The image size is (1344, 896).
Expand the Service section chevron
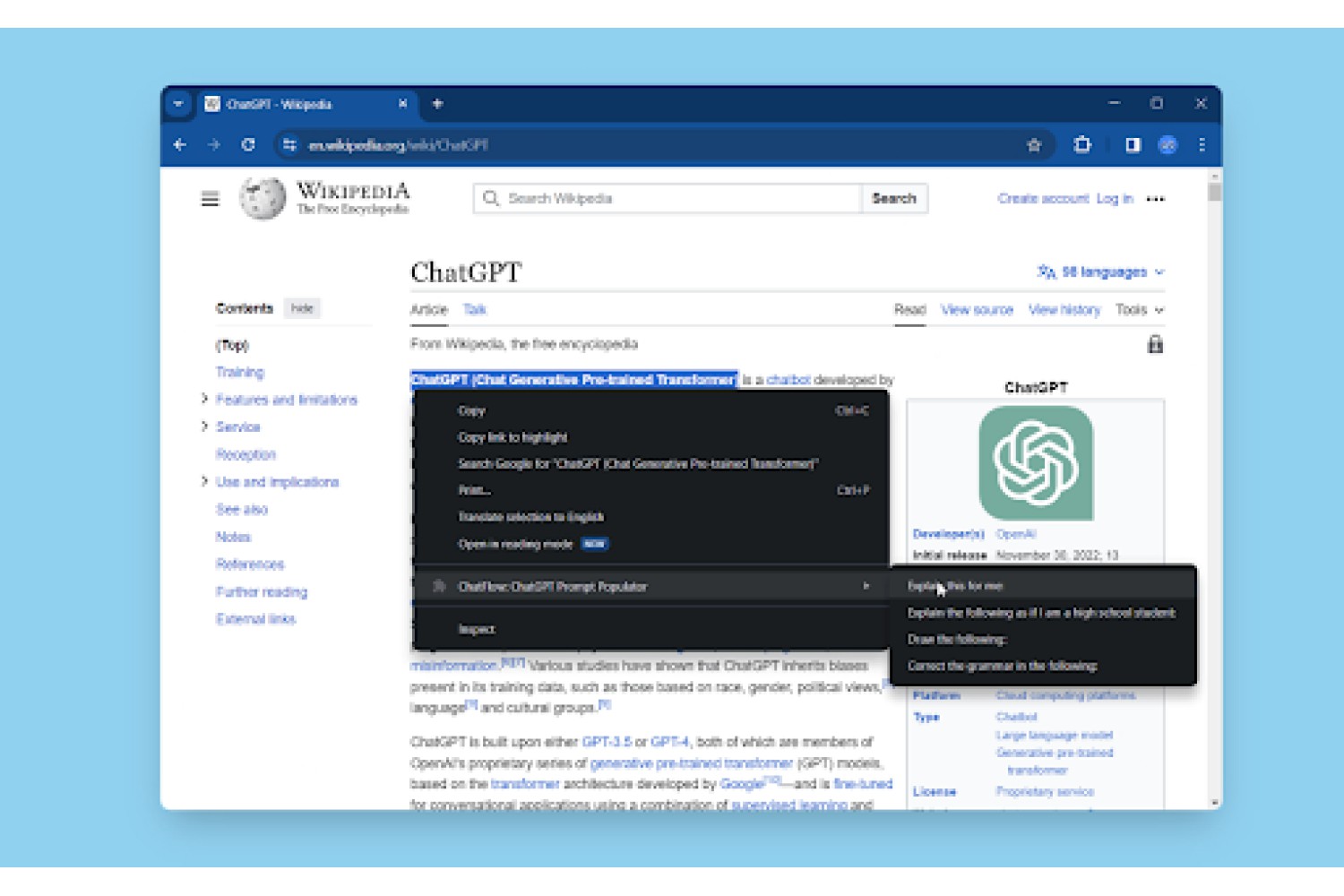[204, 426]
